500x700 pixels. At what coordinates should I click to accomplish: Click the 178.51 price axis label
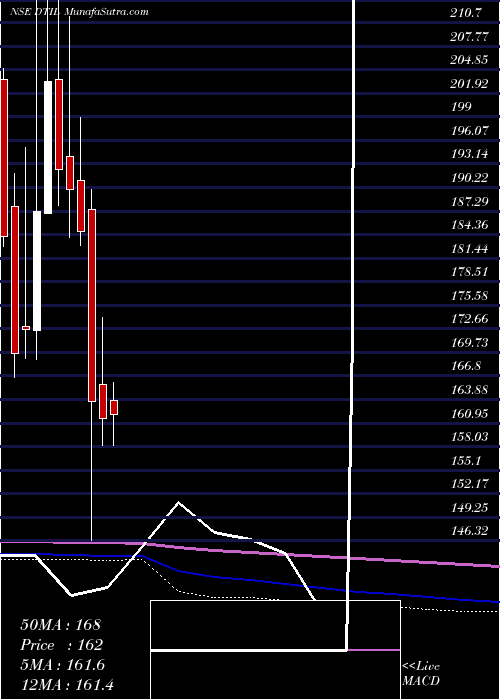[x=469, y=272]
